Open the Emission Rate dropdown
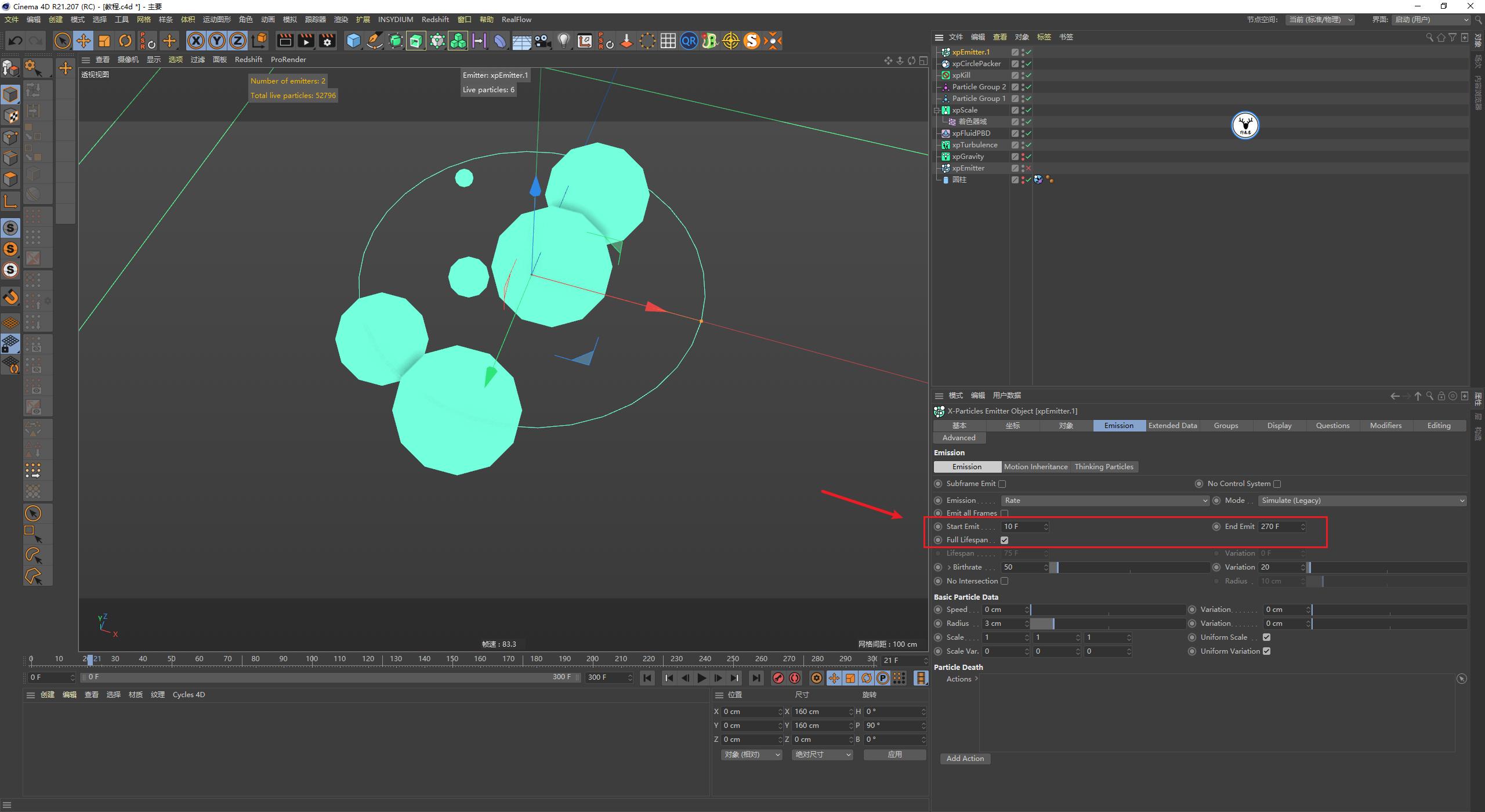This screenshot has width=1485, height=812. click(1105, 500)
